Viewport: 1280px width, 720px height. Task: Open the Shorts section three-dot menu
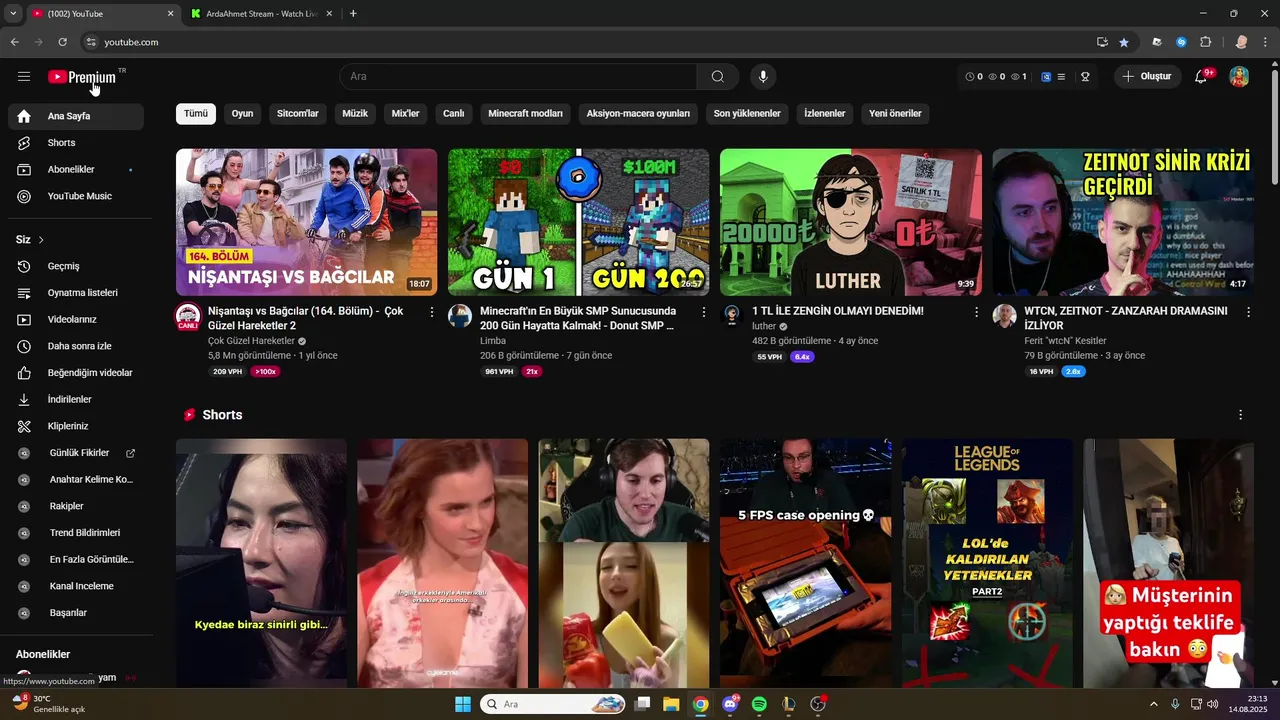coord(1241,415)
